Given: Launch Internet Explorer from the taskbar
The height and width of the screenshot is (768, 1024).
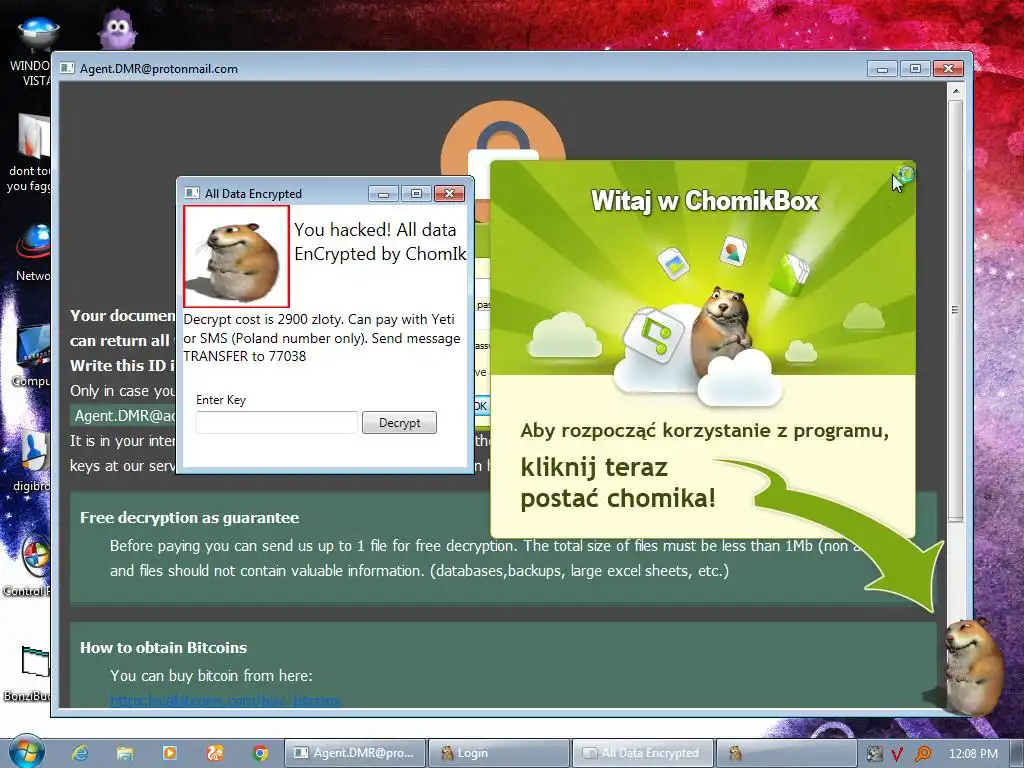Looking at the screenshot, I should [80, 753].
